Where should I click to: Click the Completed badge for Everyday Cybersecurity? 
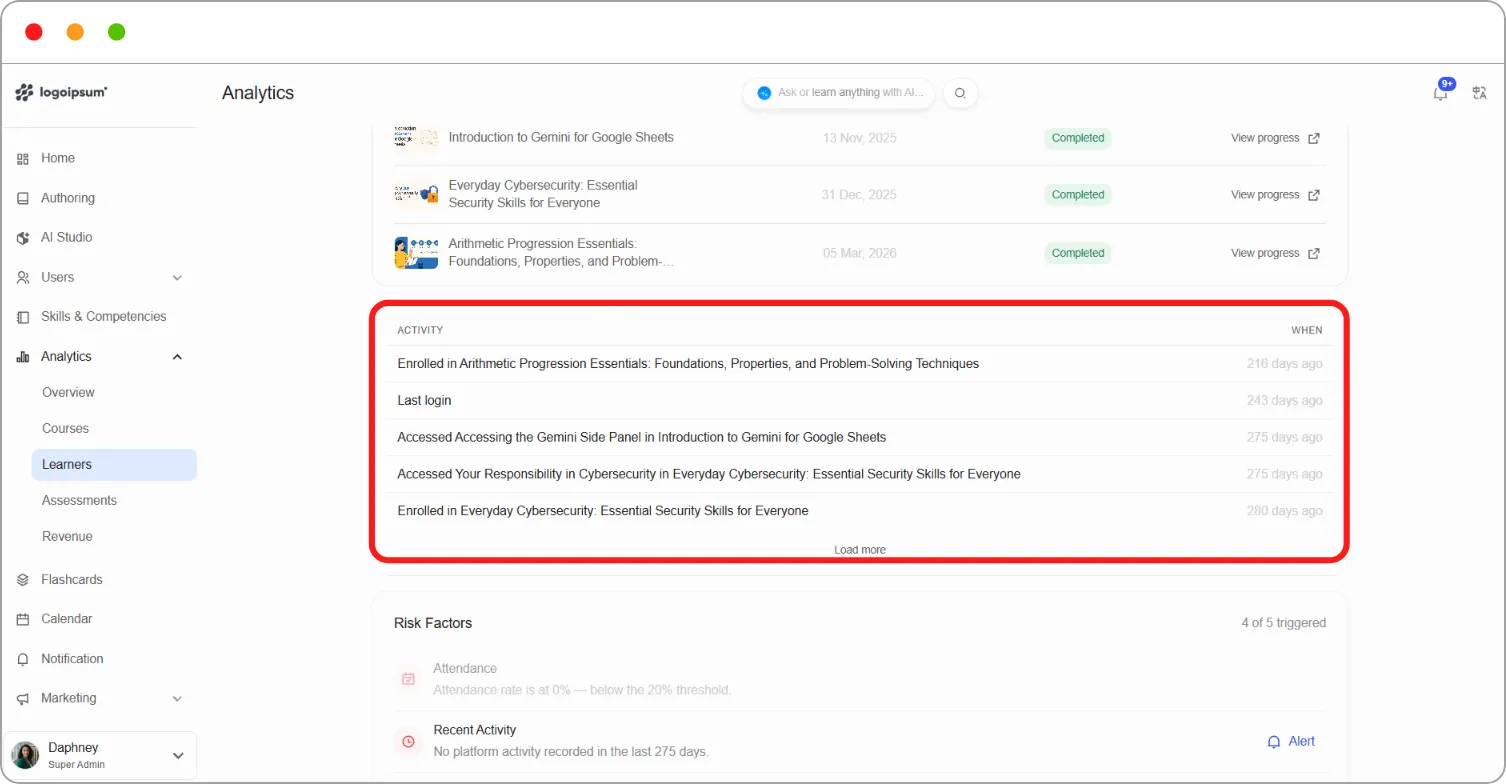(x=1078, y=195)
